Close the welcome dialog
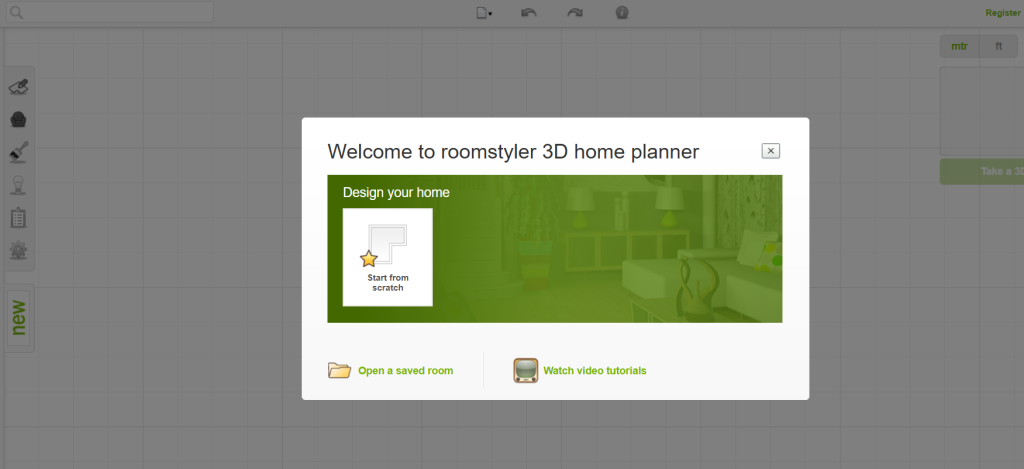 coord(770,151)
